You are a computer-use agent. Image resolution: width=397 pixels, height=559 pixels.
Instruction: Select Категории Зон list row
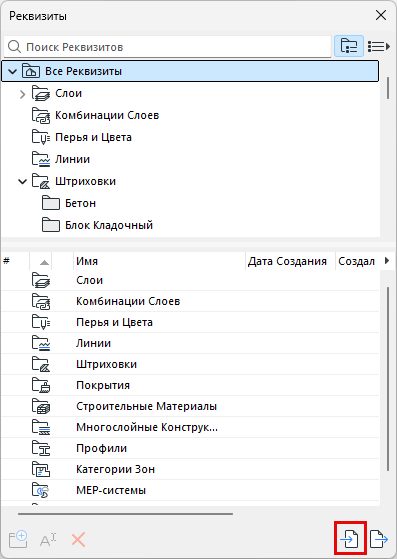click(190, 469)
